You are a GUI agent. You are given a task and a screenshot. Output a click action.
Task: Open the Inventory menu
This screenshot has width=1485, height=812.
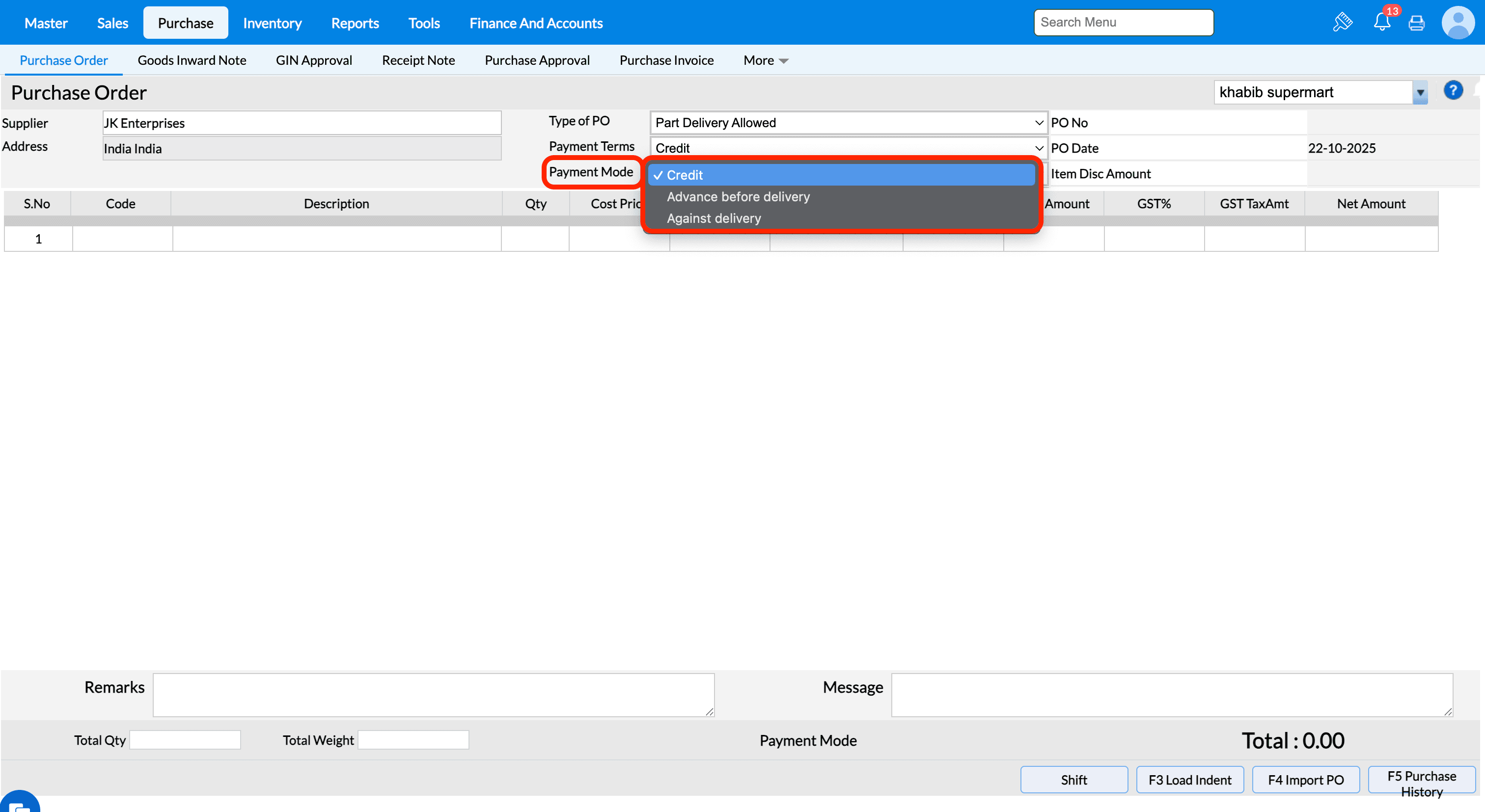(272, 23)
